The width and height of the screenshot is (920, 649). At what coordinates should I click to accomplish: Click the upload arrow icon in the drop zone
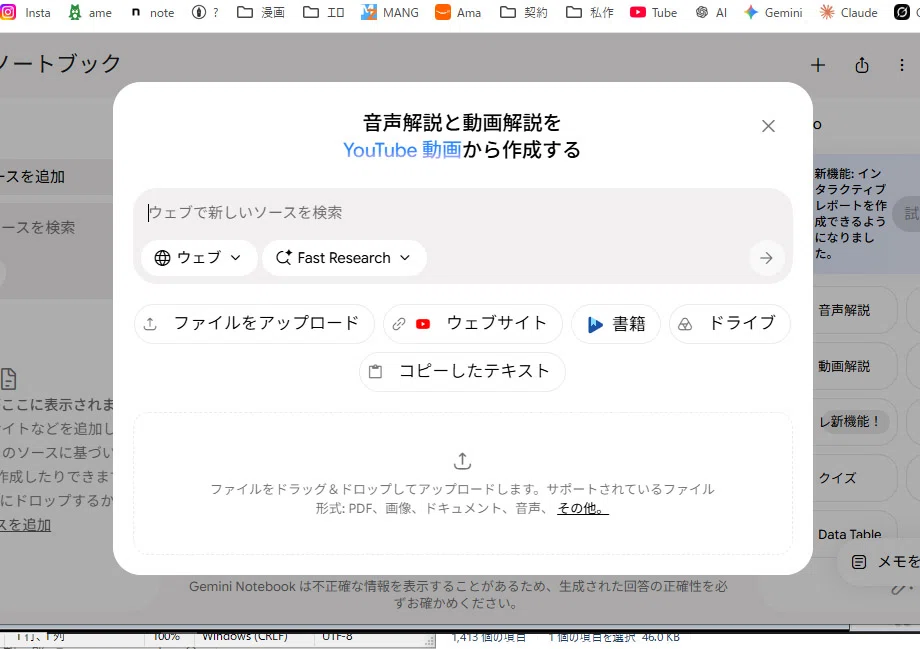click(x=462, y=461)
